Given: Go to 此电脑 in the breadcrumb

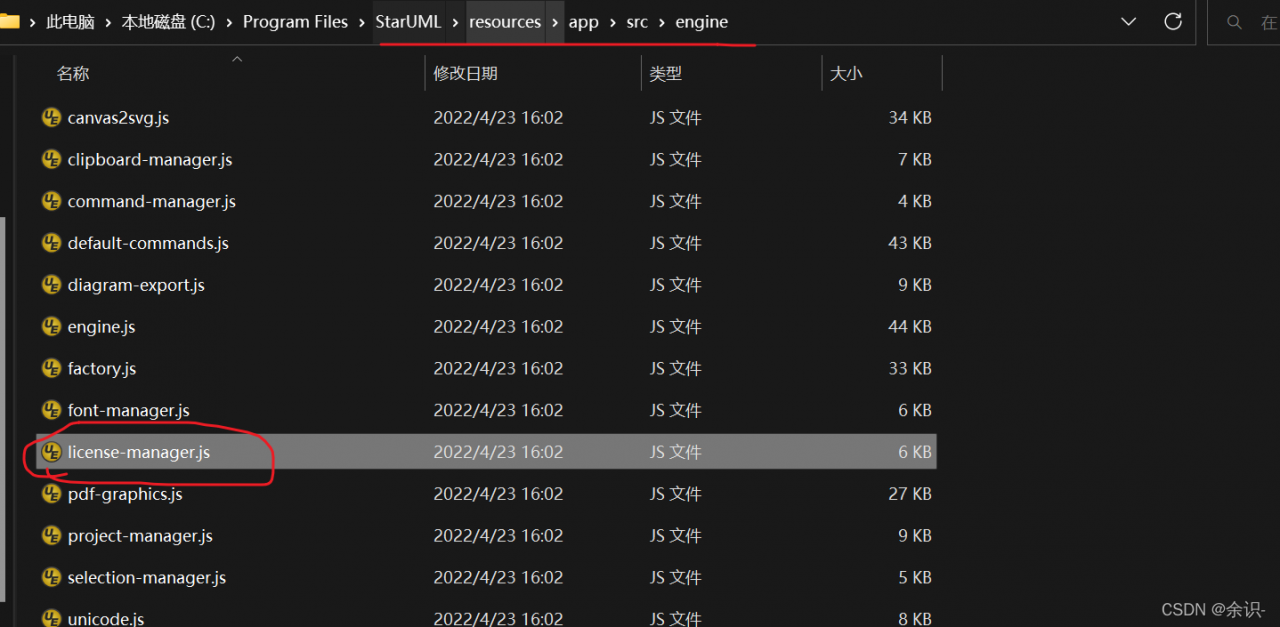Looking at the screenshot, I should [x=70, y=22].
